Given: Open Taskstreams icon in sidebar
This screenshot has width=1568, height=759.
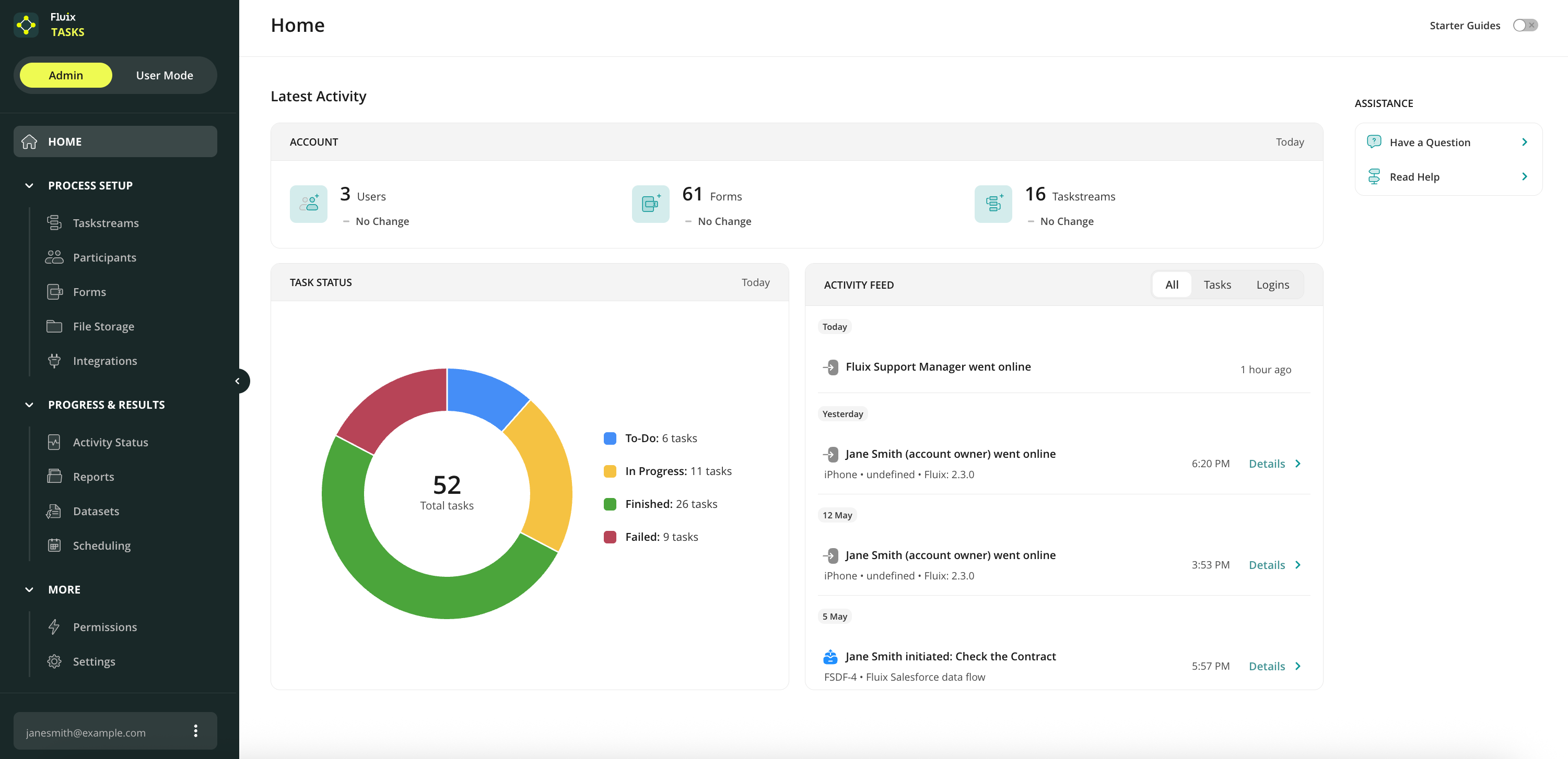Looking at the screenshot, I should (54, 222).
